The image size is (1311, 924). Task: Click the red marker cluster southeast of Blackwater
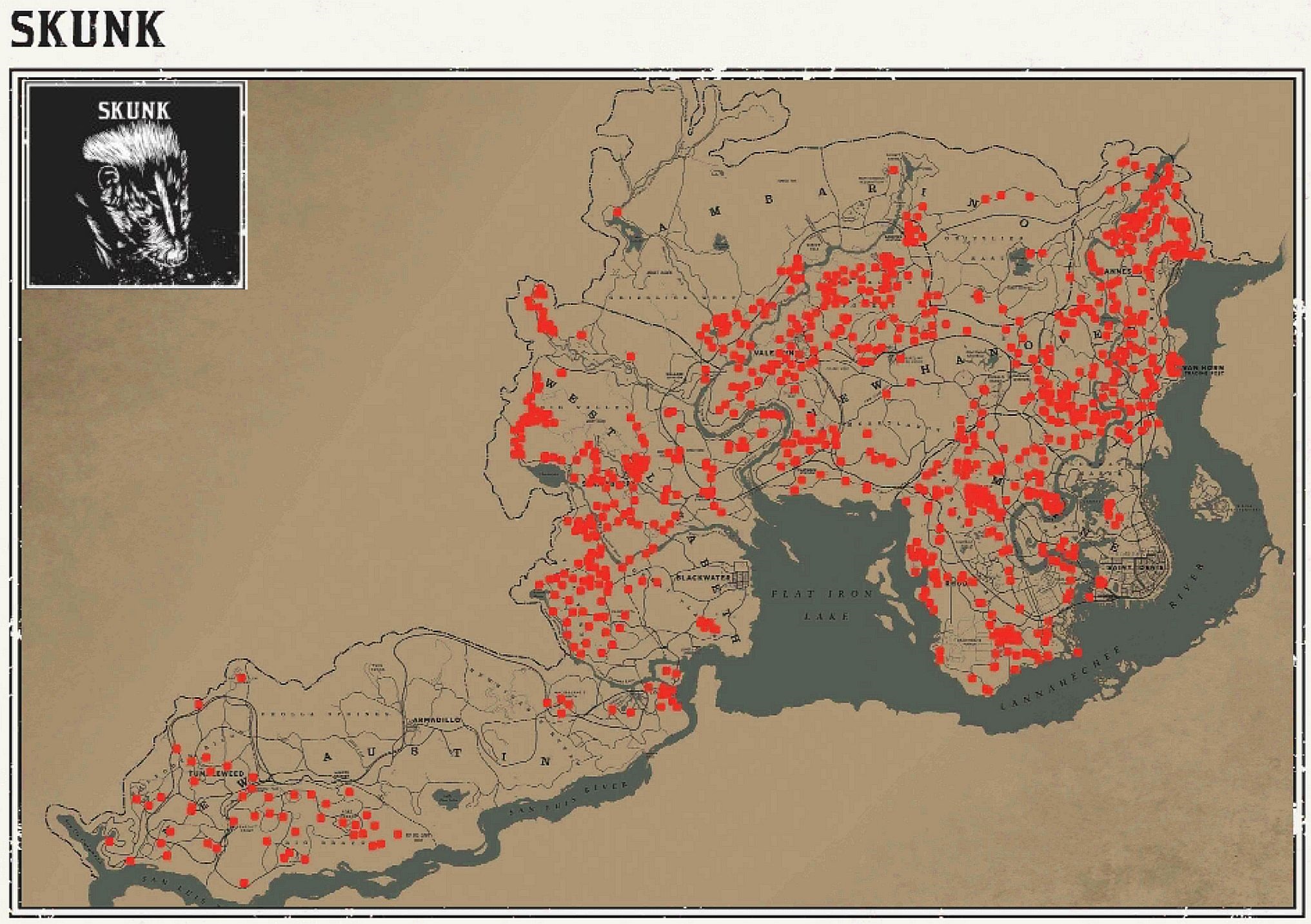coord(707,624)
